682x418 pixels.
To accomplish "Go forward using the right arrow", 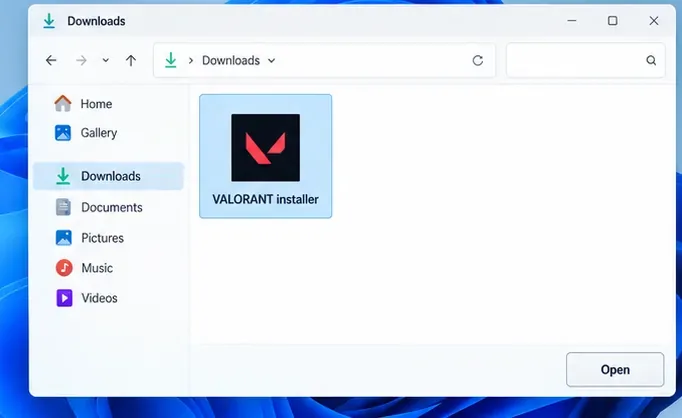I will coord(81,60).
